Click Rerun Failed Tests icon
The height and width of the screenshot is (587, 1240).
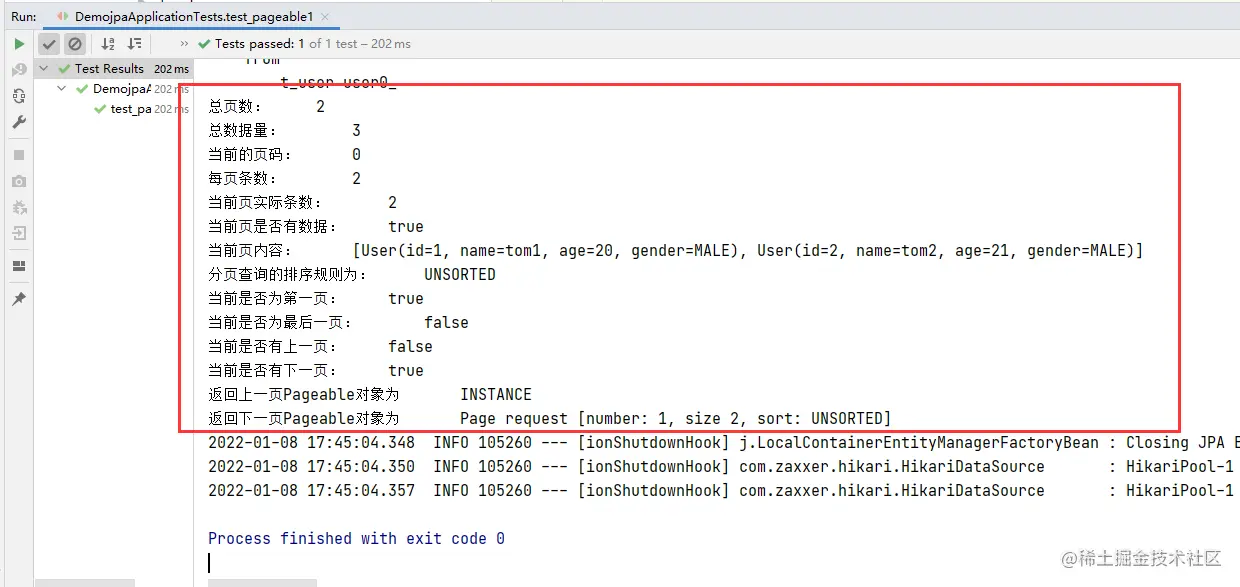19,70
